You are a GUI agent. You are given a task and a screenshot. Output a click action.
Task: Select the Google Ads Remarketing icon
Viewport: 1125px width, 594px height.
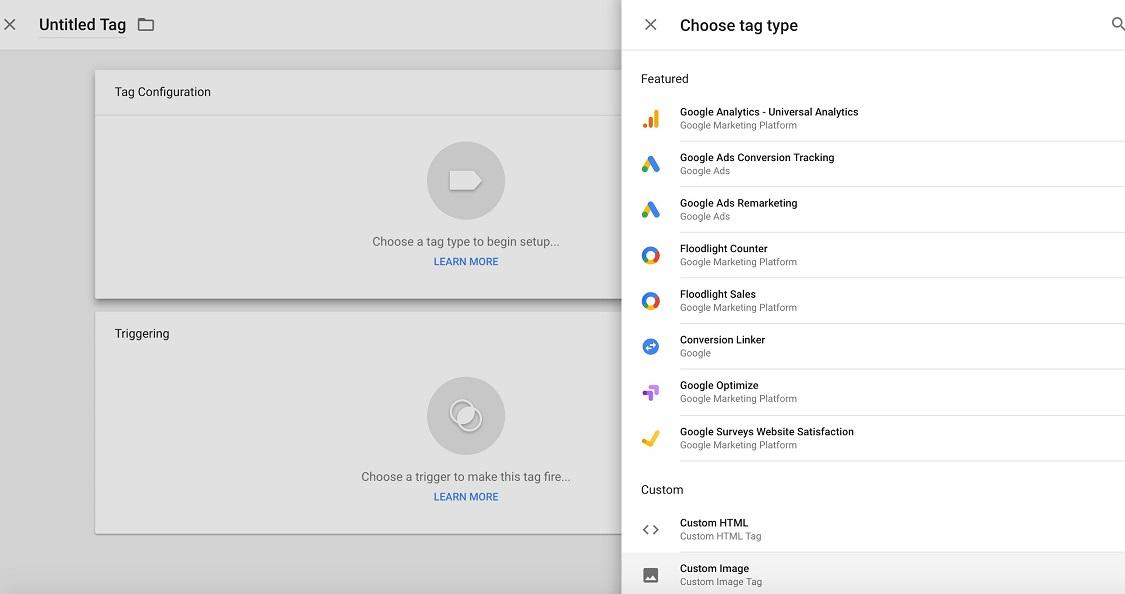click(x=651, y=208)
